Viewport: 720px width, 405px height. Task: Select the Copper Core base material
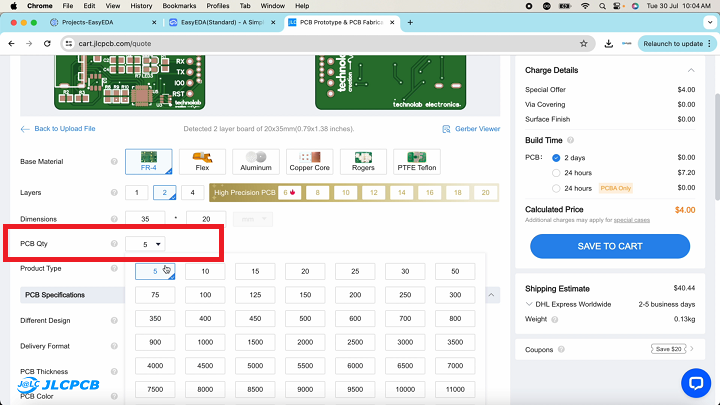309,162
